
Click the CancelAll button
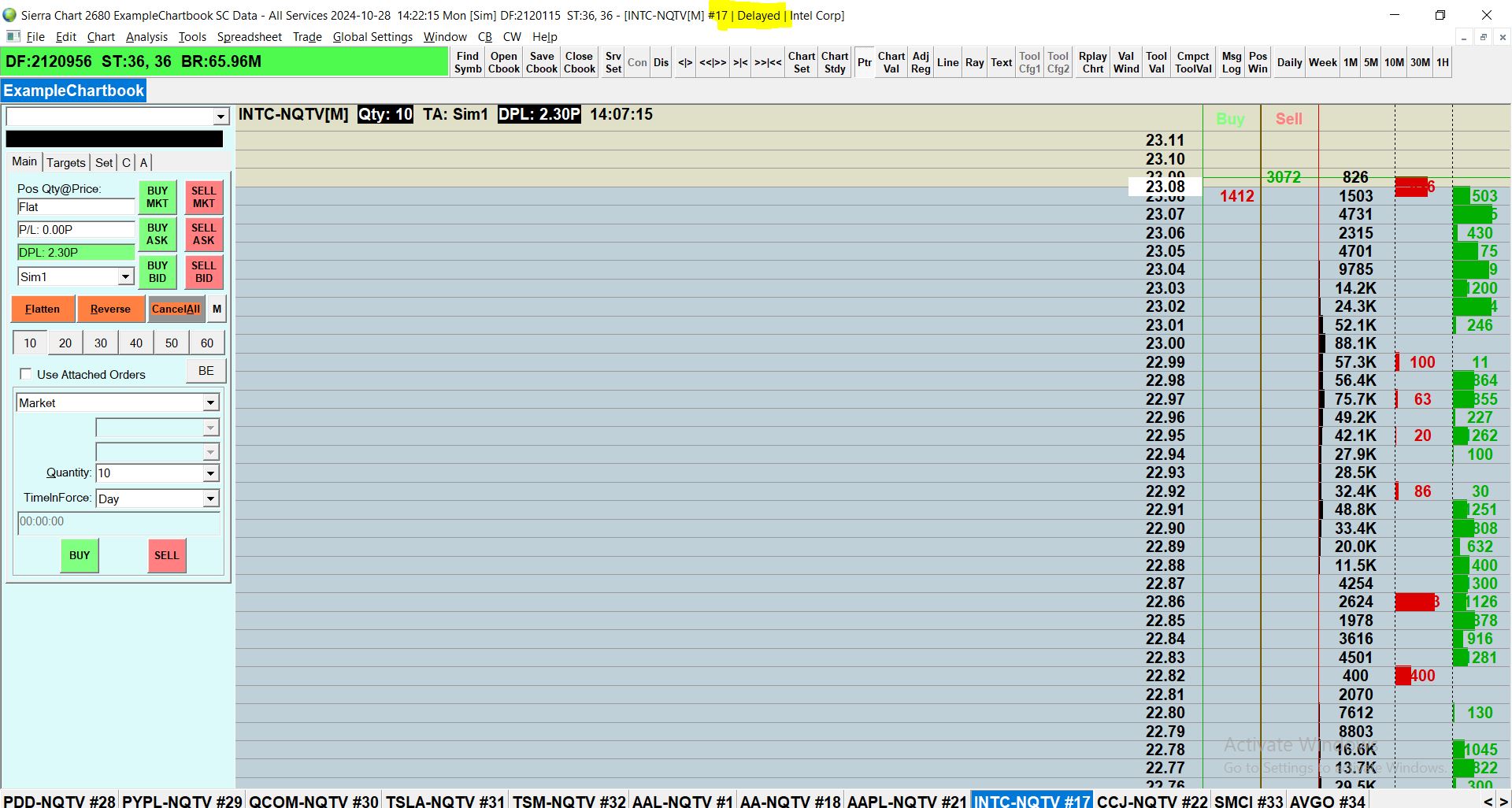[x=176, y=309]
